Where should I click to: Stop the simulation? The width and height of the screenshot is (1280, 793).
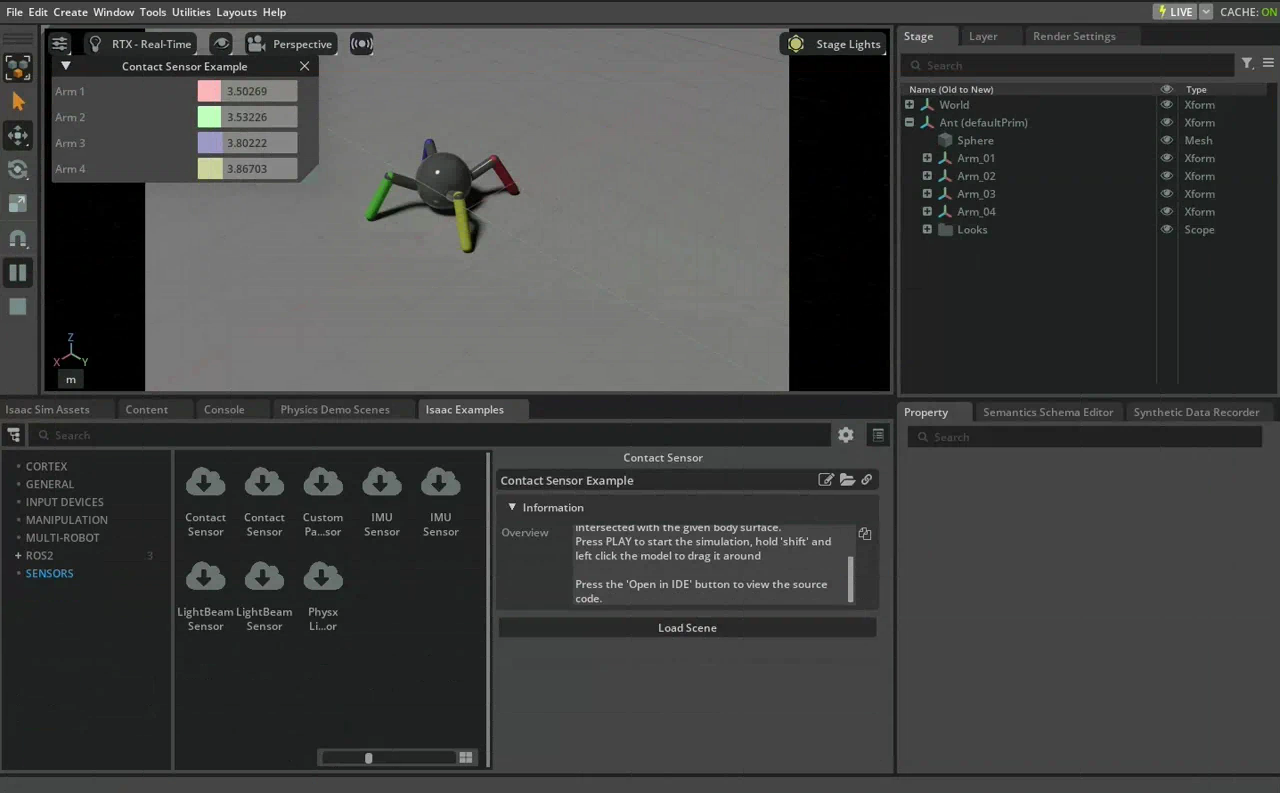pos(18,306)
